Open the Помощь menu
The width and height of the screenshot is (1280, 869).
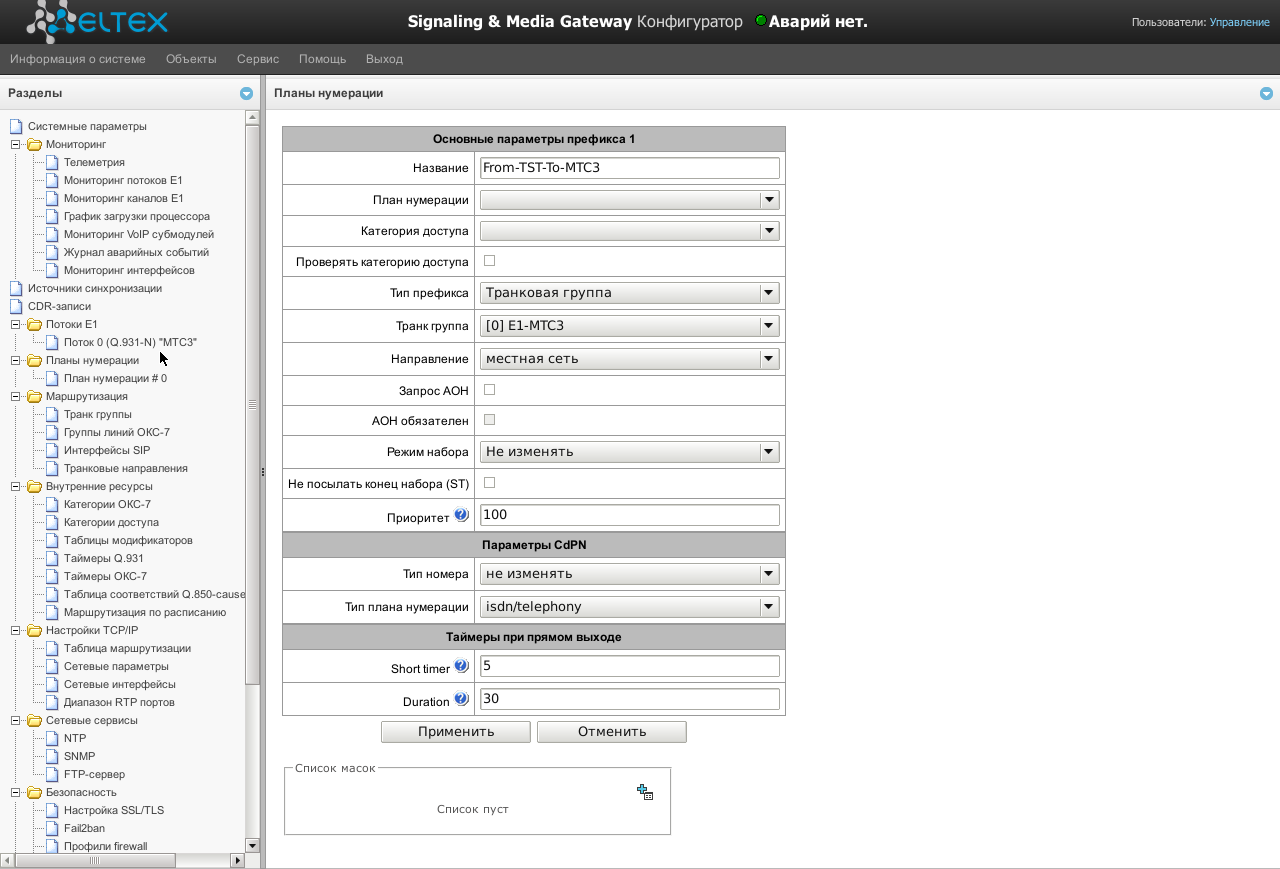click(322, 59)
